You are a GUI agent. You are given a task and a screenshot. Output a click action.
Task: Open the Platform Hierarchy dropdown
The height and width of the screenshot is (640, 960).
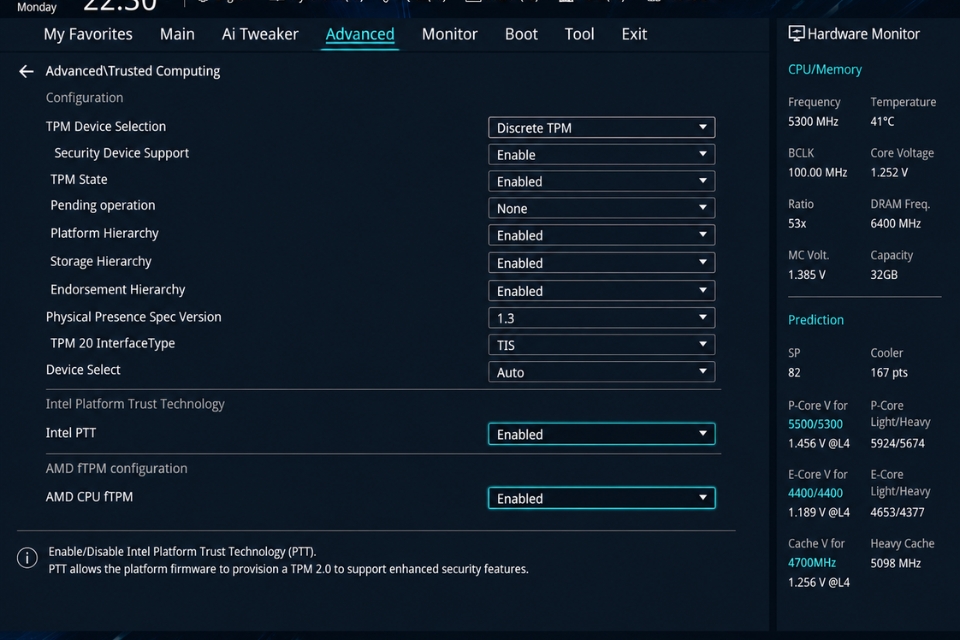click(601, 235)
